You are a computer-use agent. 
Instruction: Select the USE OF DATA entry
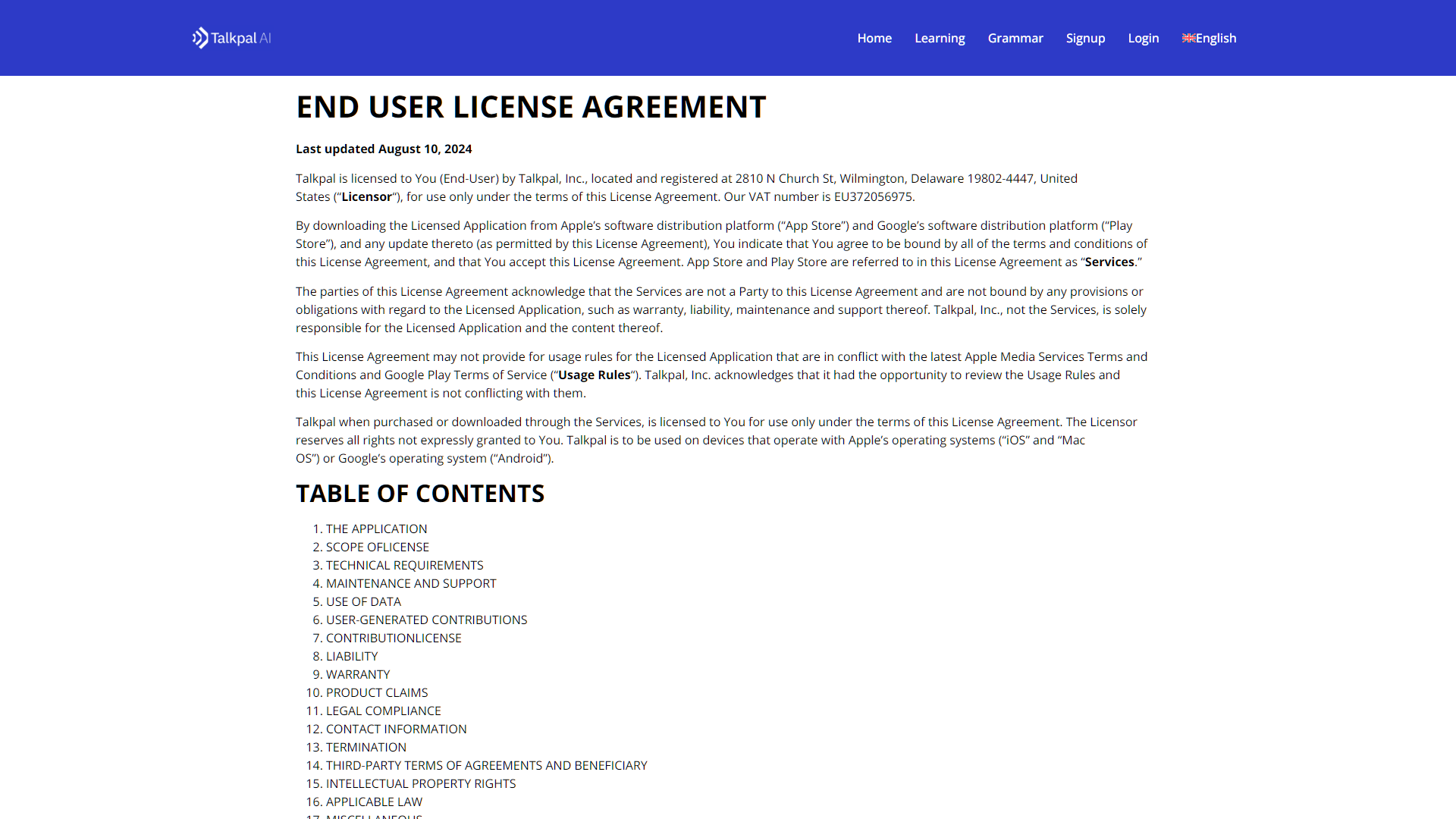[363, 601]
